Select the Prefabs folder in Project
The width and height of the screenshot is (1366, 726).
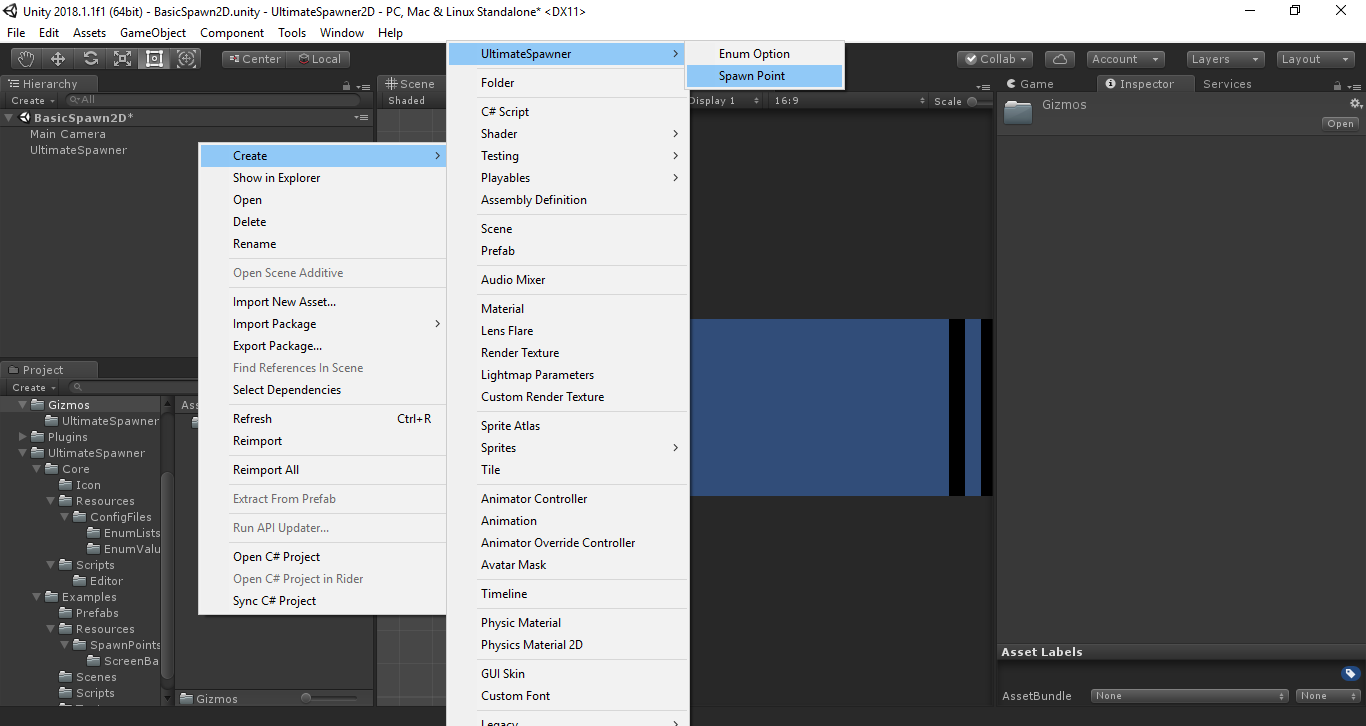click(x=90, y=613)
